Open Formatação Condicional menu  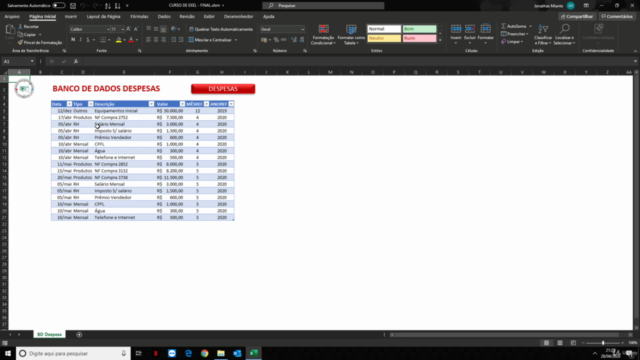(323, 35)
